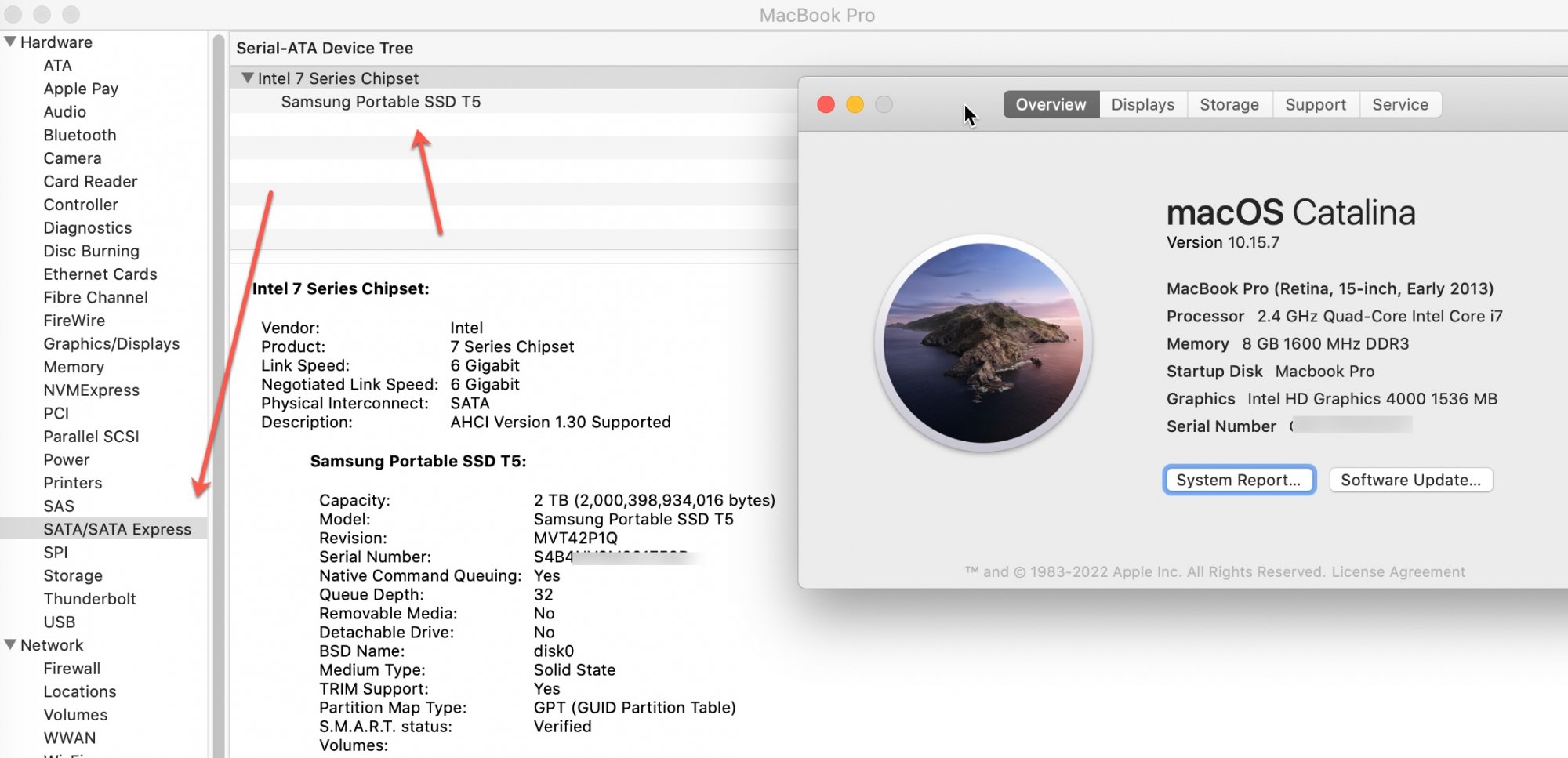Click the capacity value 2 TB (2,000,398,934,016 bytes)
This screenshot has width=1568, height=758.
[x=655, y=500]
